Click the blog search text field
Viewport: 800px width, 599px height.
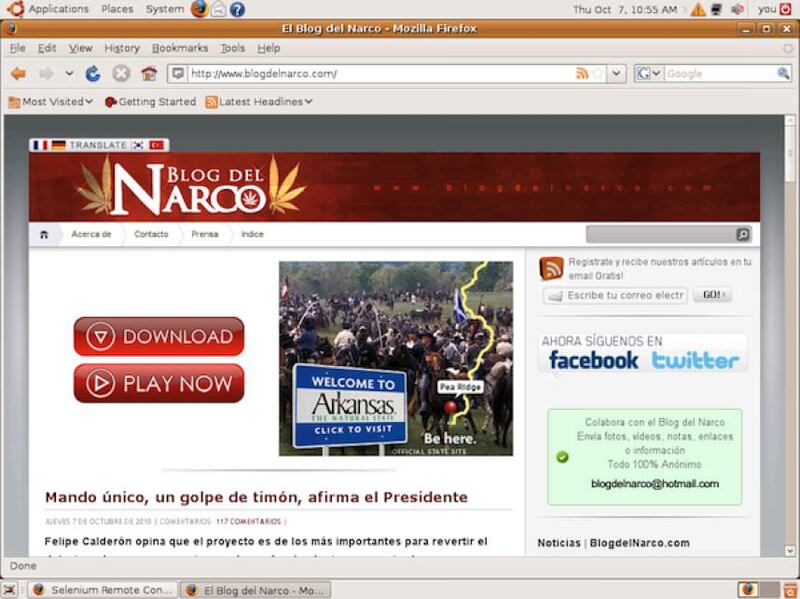click(661, 234)
